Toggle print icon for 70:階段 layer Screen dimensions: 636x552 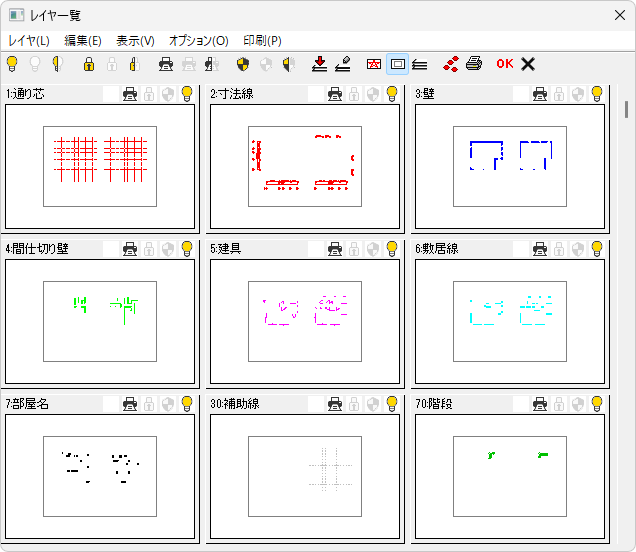(x=540, y=404)
